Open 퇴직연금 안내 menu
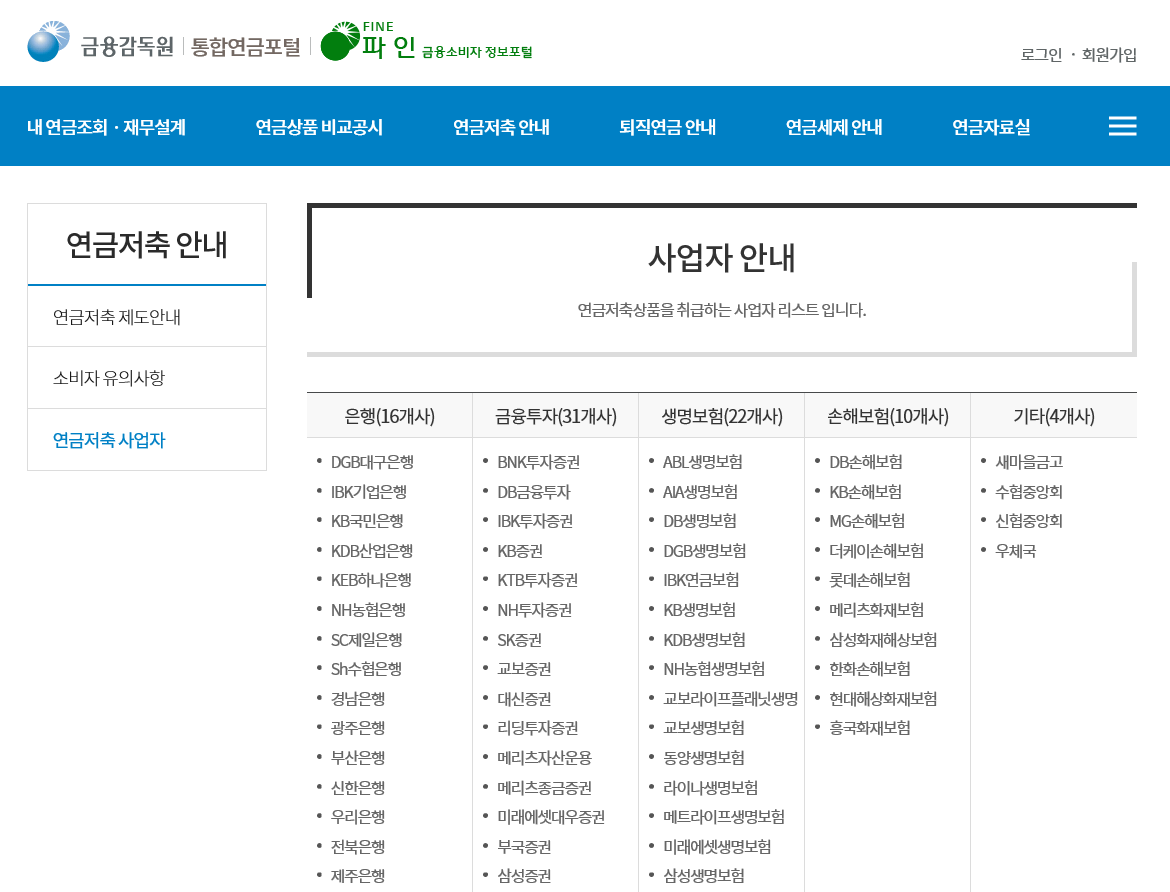The height and width of the screenshot is (892, 1170). [668, 127]
